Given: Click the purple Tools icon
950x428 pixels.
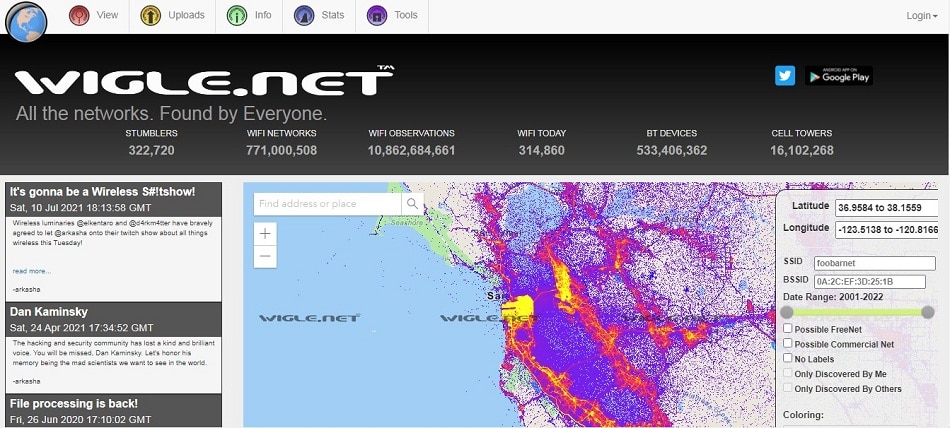Looking at the screenshot, I should [x=377, y=15].
